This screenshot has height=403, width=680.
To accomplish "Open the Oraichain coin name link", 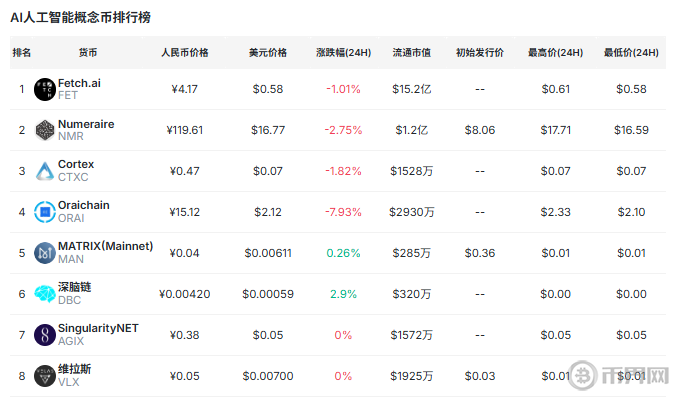I will click(x=84, y=205).
